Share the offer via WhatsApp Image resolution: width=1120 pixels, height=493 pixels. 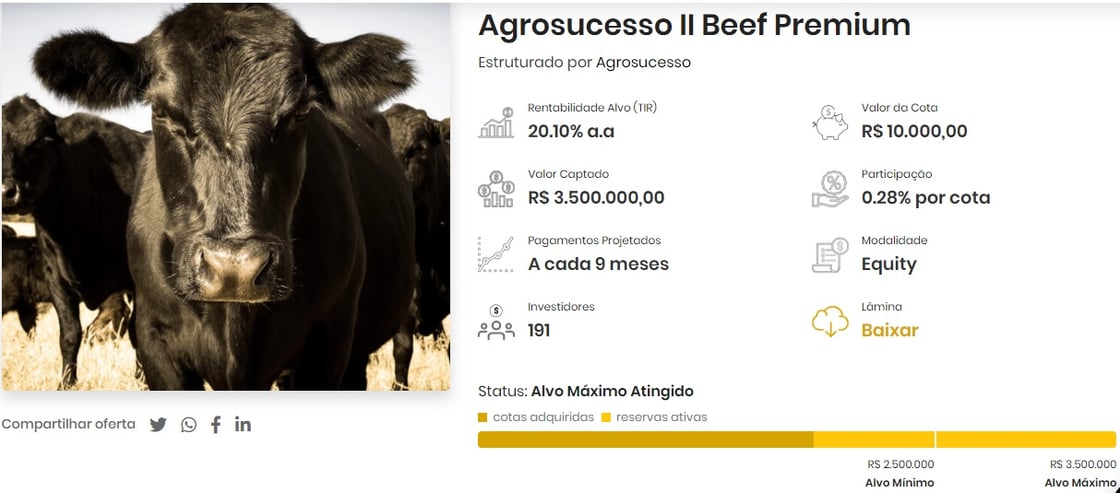(189, 424)
